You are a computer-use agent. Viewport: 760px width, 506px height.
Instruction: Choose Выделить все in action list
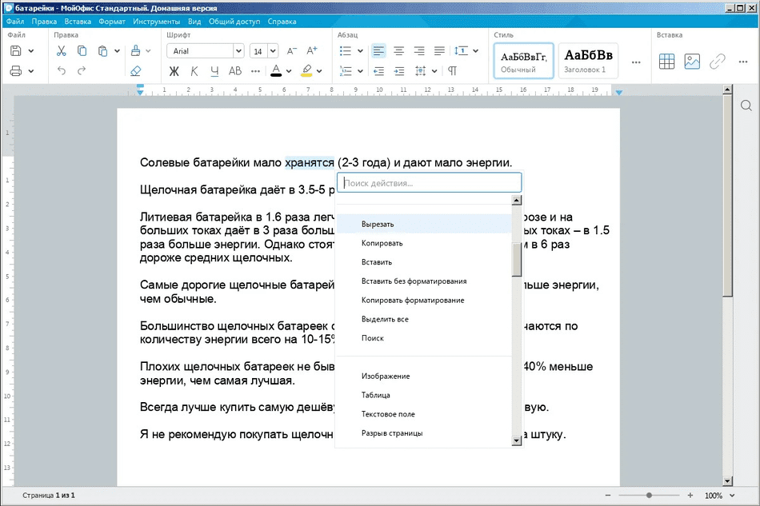(x=424, y=319)
